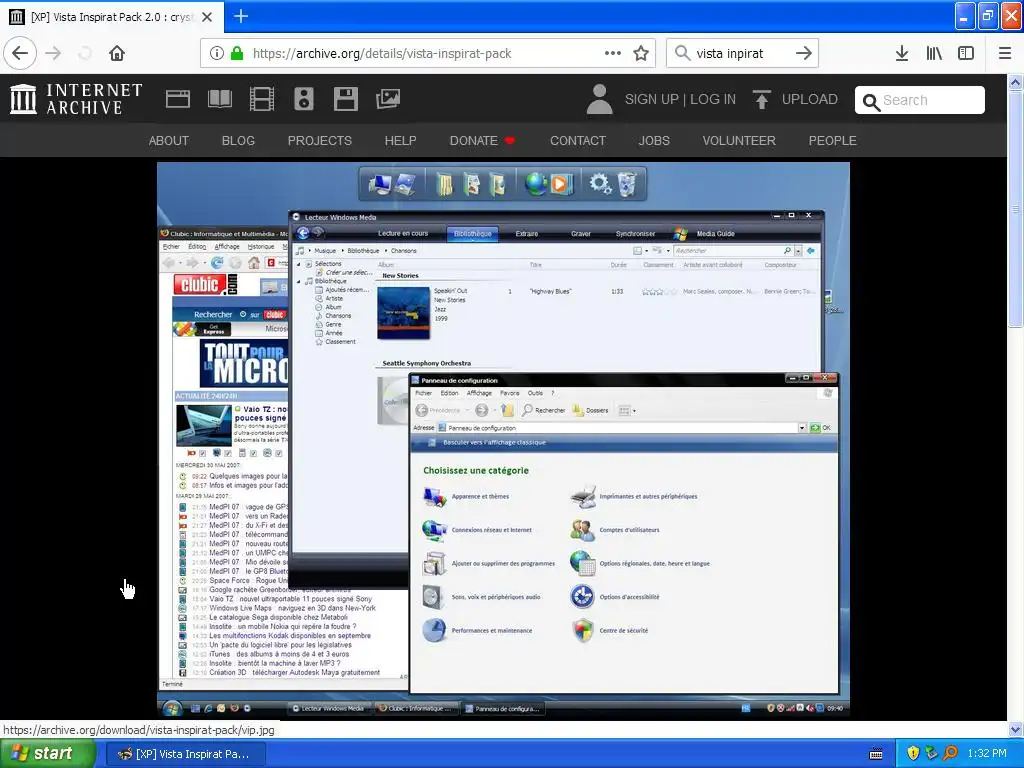
Task: Go back to the previous page
Action: pos(20,54)
